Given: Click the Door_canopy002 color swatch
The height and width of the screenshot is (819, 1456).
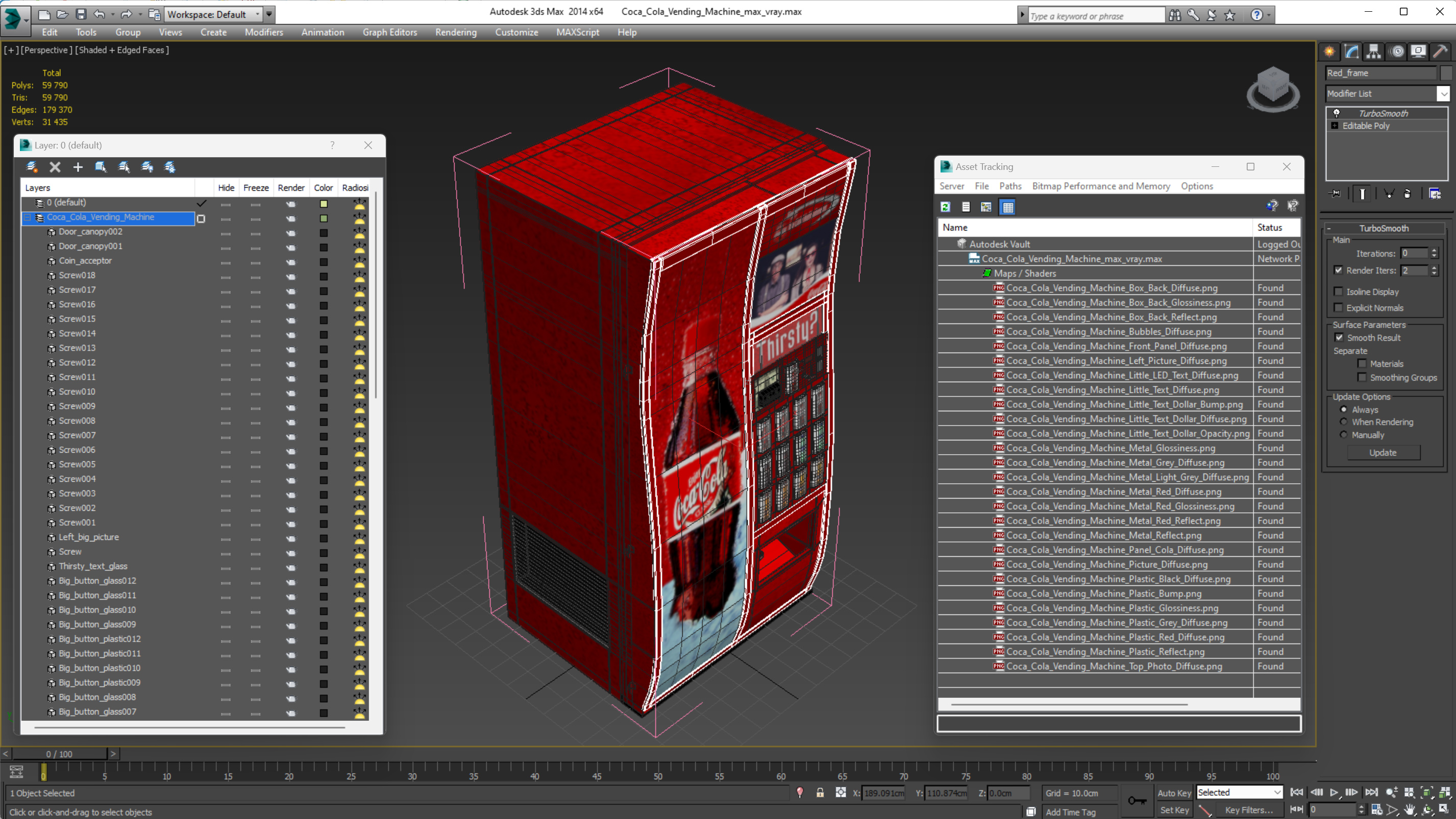Looking at the screenshot, I should point(324,233).
